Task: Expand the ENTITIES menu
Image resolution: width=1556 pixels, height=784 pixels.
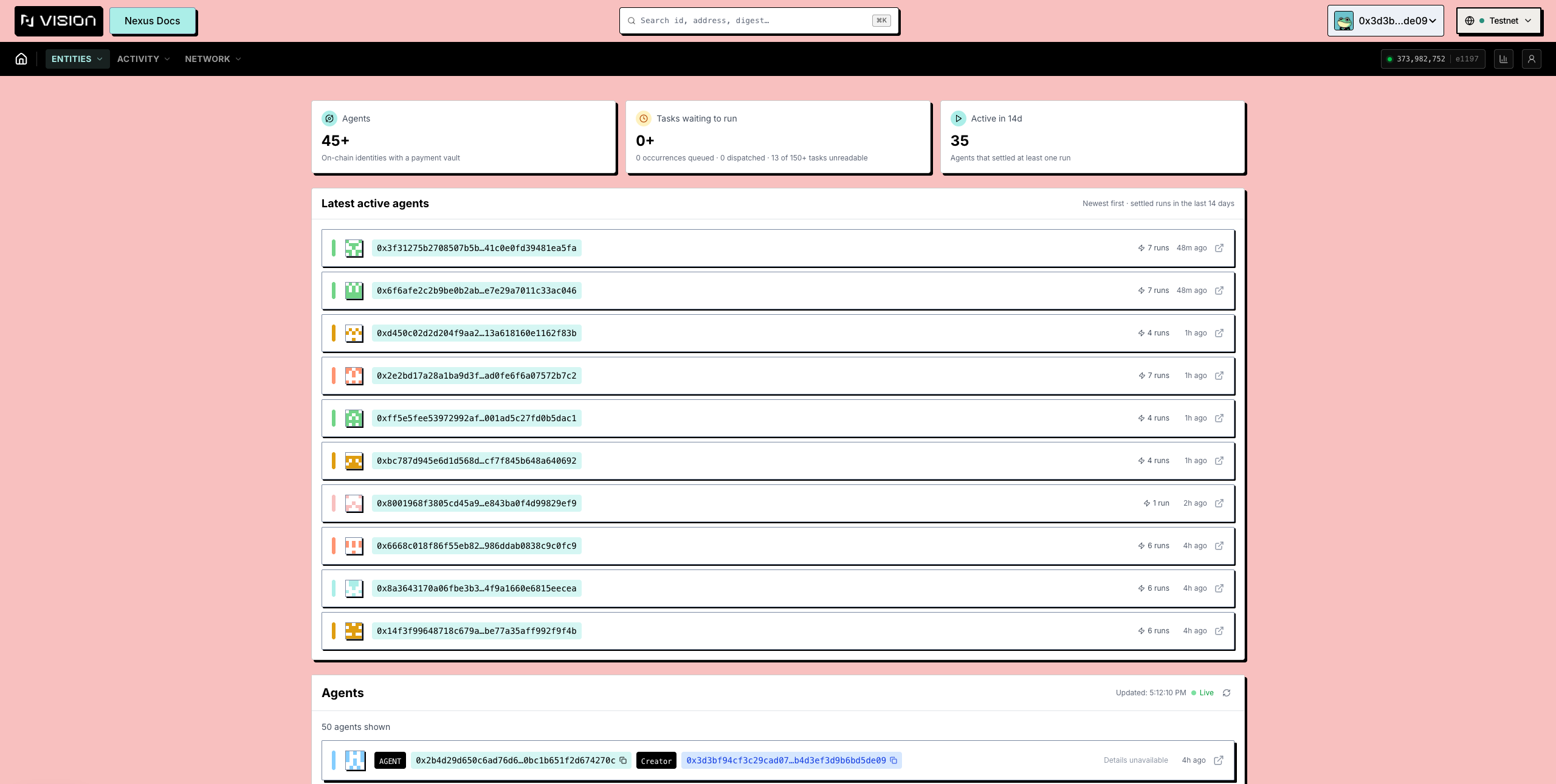Action: (x=77, y=59)
